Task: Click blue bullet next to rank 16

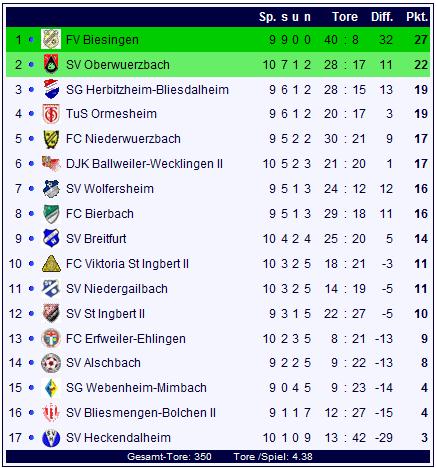Action: pyautogui.click(x=31, y=413)
